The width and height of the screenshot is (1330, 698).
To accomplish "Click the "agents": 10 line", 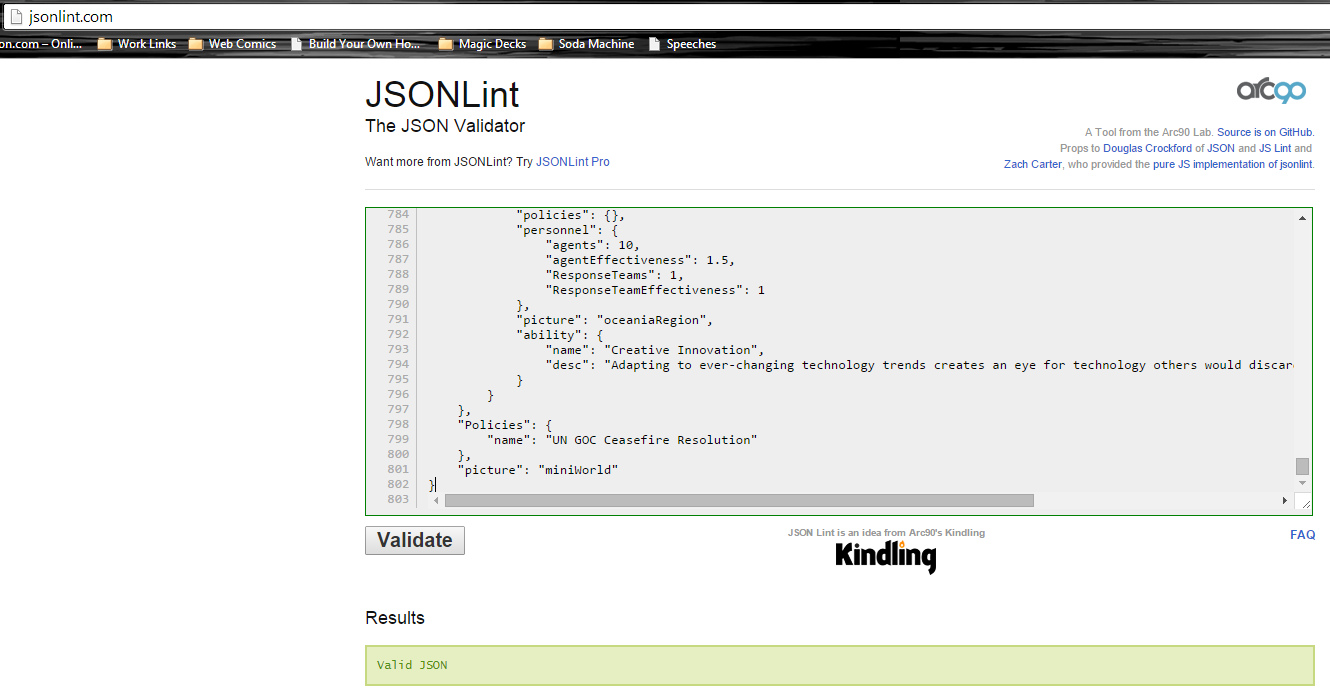I will (x=592, y=245).
